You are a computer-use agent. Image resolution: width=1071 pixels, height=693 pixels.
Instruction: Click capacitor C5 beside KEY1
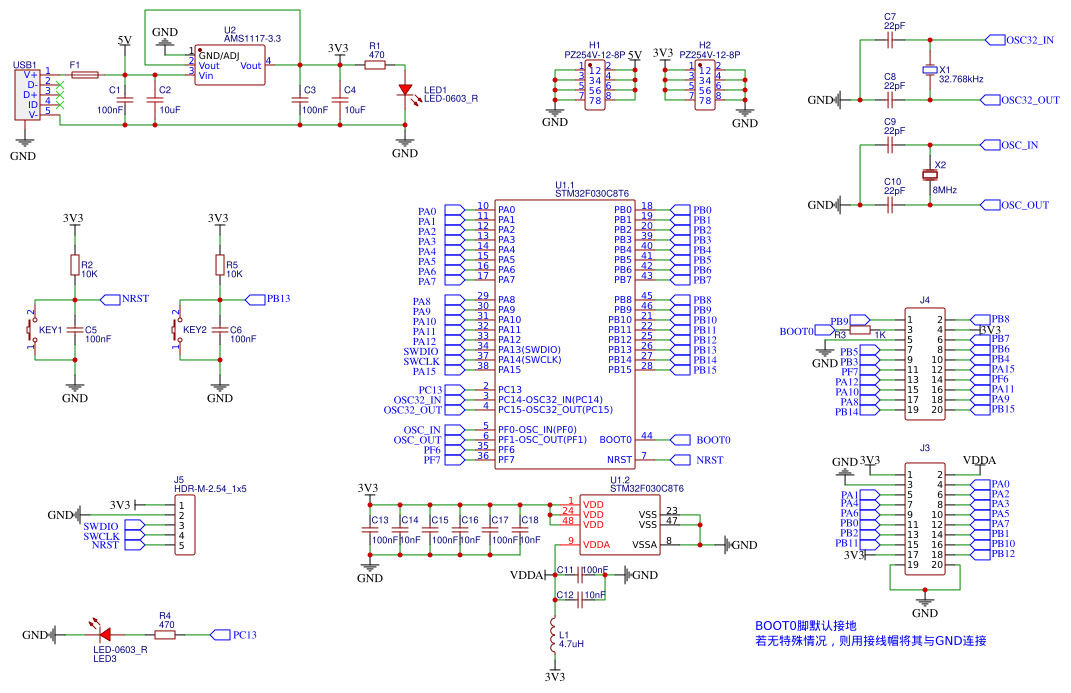pyautogui.click(x=75, y=330)
